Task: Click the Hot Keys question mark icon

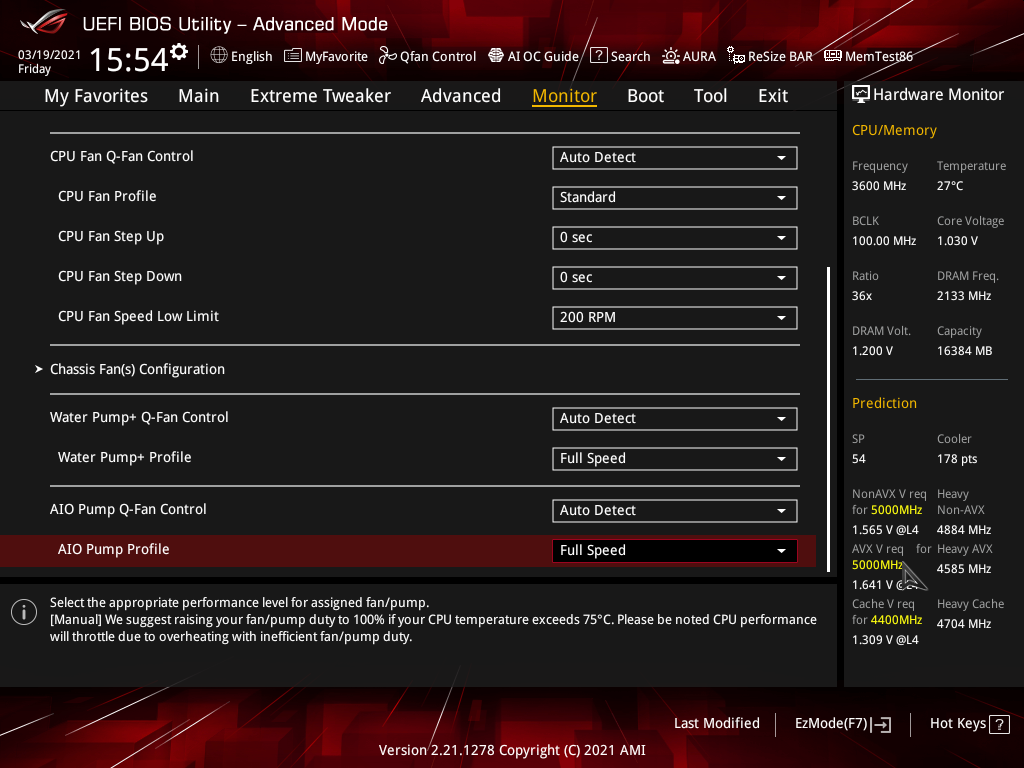Action: click(x=999, y=724)
